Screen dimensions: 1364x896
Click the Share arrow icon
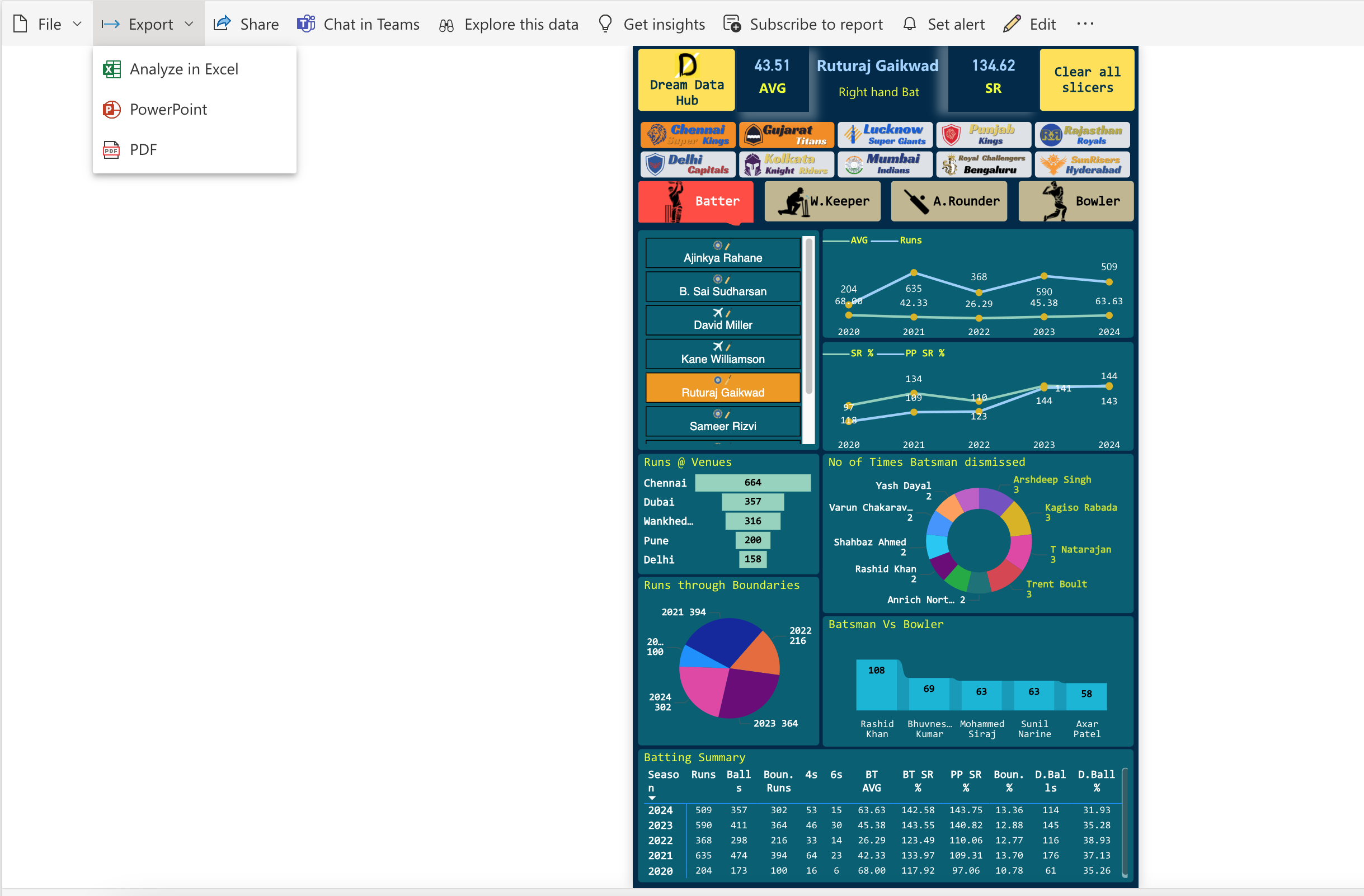(222, 23)
